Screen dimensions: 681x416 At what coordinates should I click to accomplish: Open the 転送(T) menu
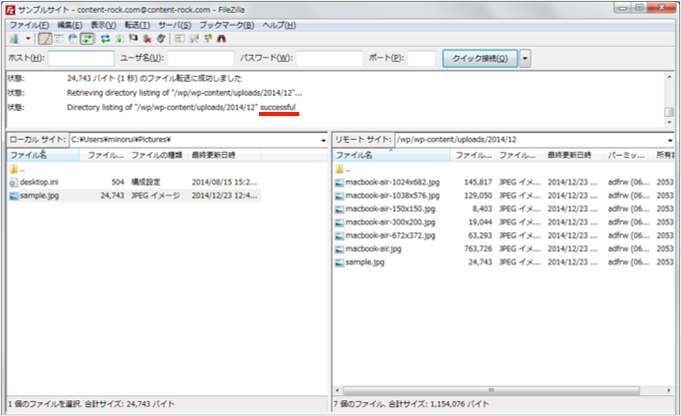pyautogui.click(x=137, y=25)
